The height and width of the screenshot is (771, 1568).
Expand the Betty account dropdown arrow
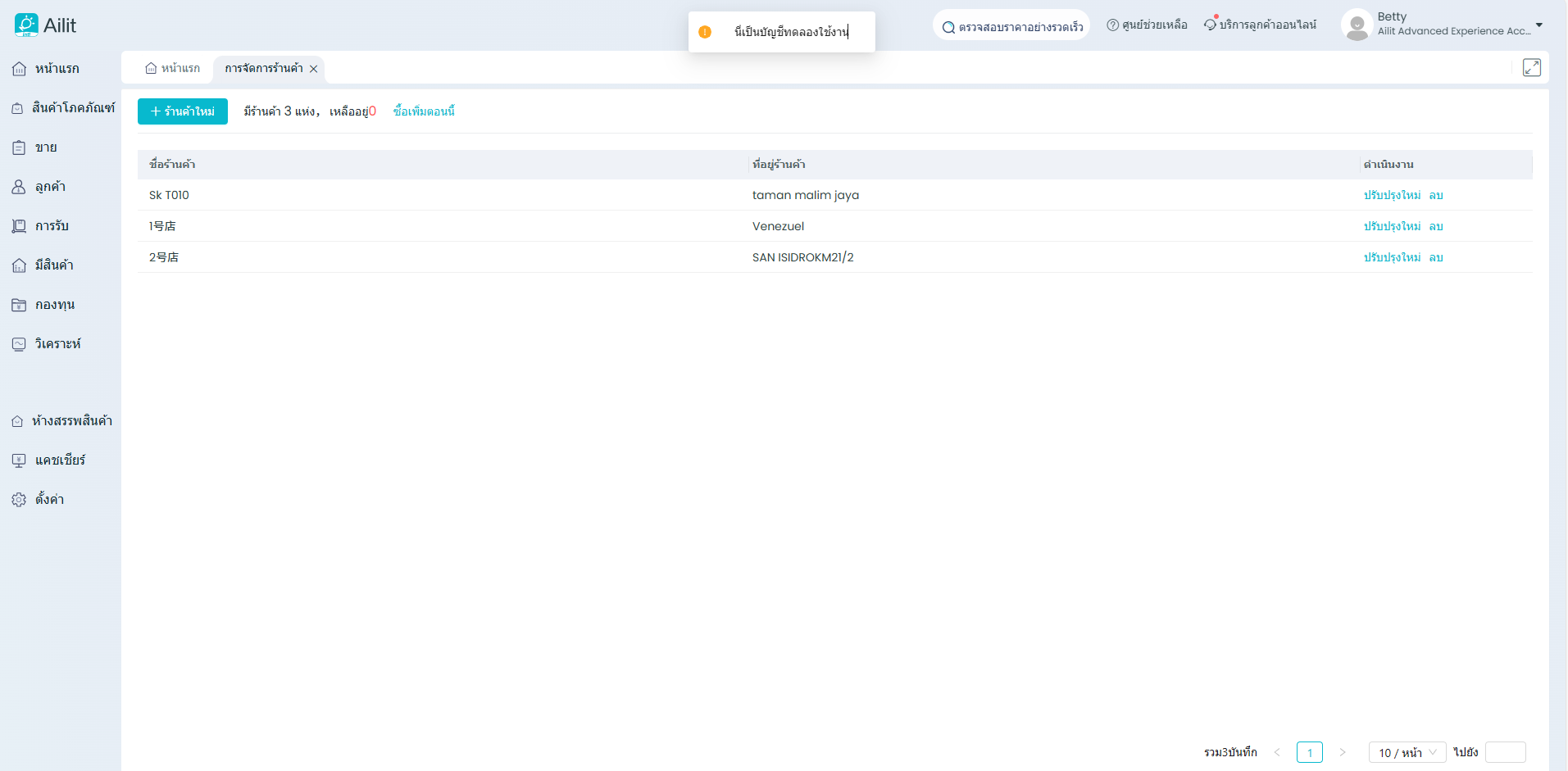pos(1538,25)
